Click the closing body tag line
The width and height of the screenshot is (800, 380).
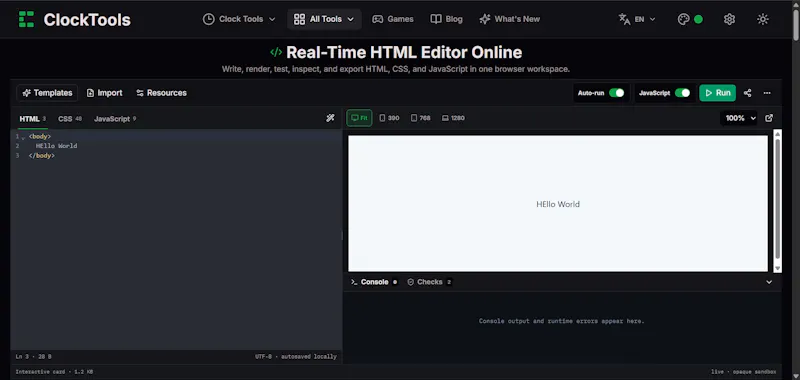tap(41, 156)
